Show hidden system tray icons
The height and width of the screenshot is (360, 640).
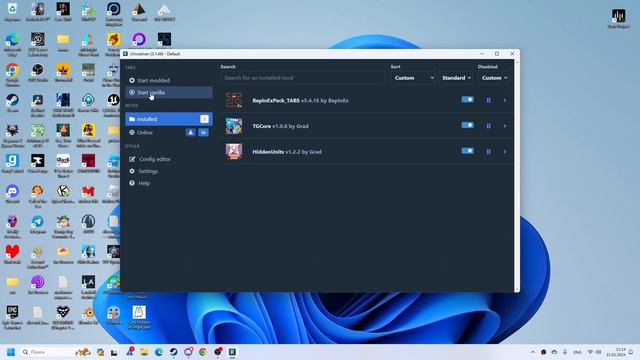[x=533, y=352]
